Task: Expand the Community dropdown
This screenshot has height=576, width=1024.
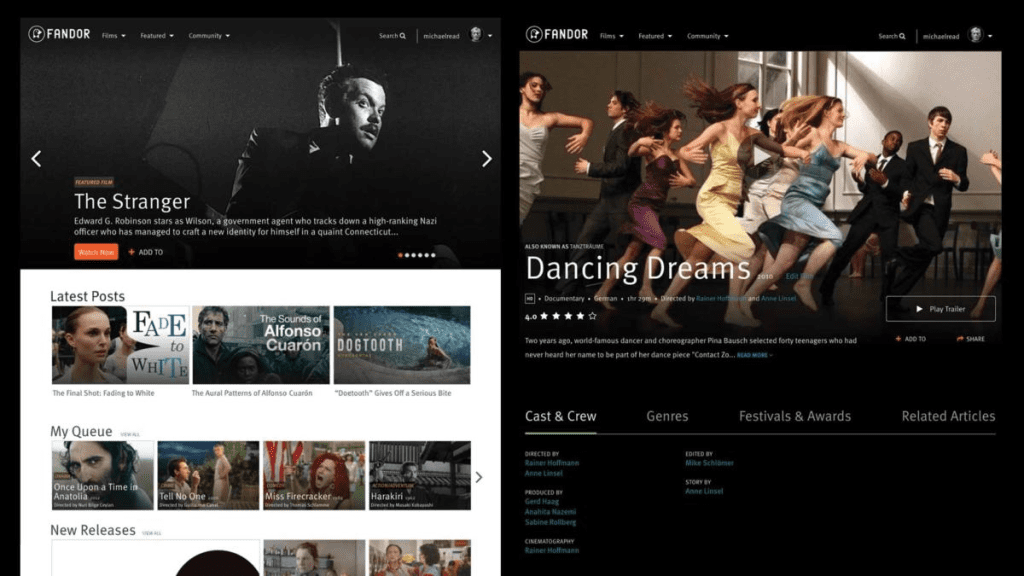Action: [x=208, y=35]
